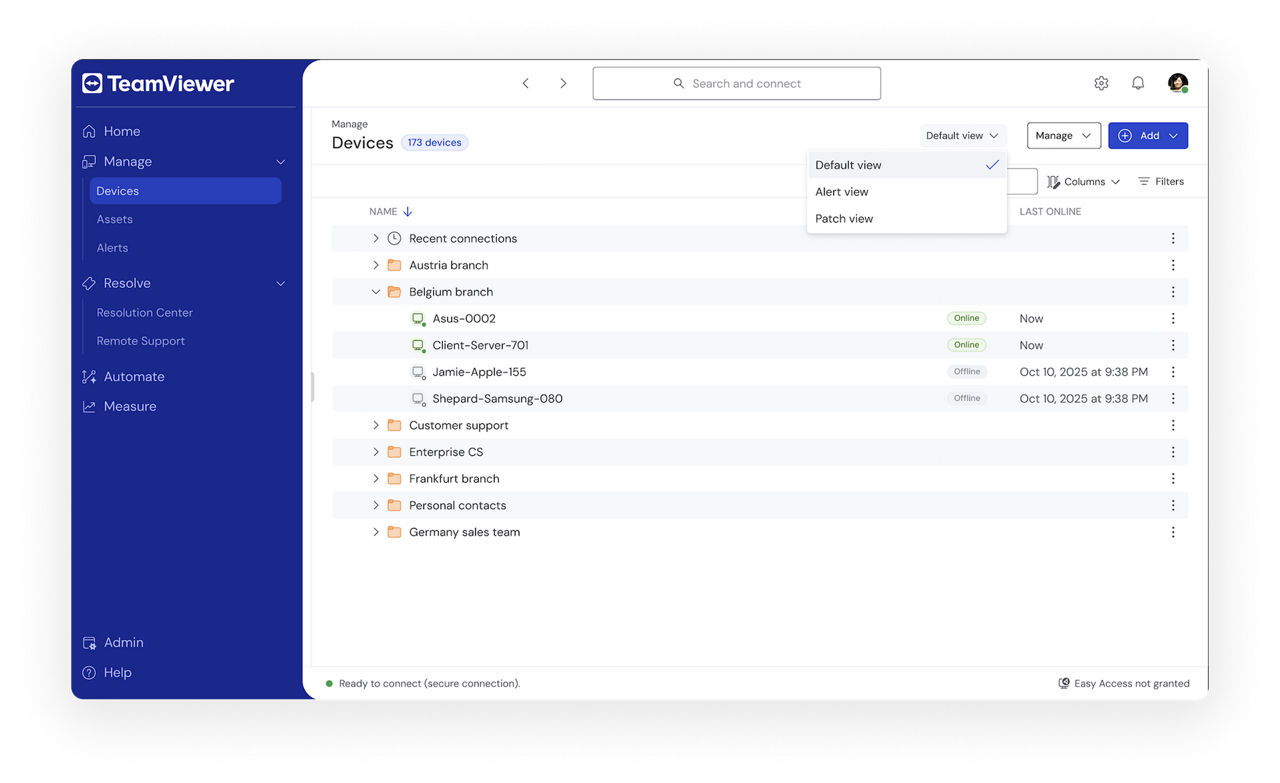
Task: Select Alert view option
Action: pyautogui.click(x=906, y=192)
